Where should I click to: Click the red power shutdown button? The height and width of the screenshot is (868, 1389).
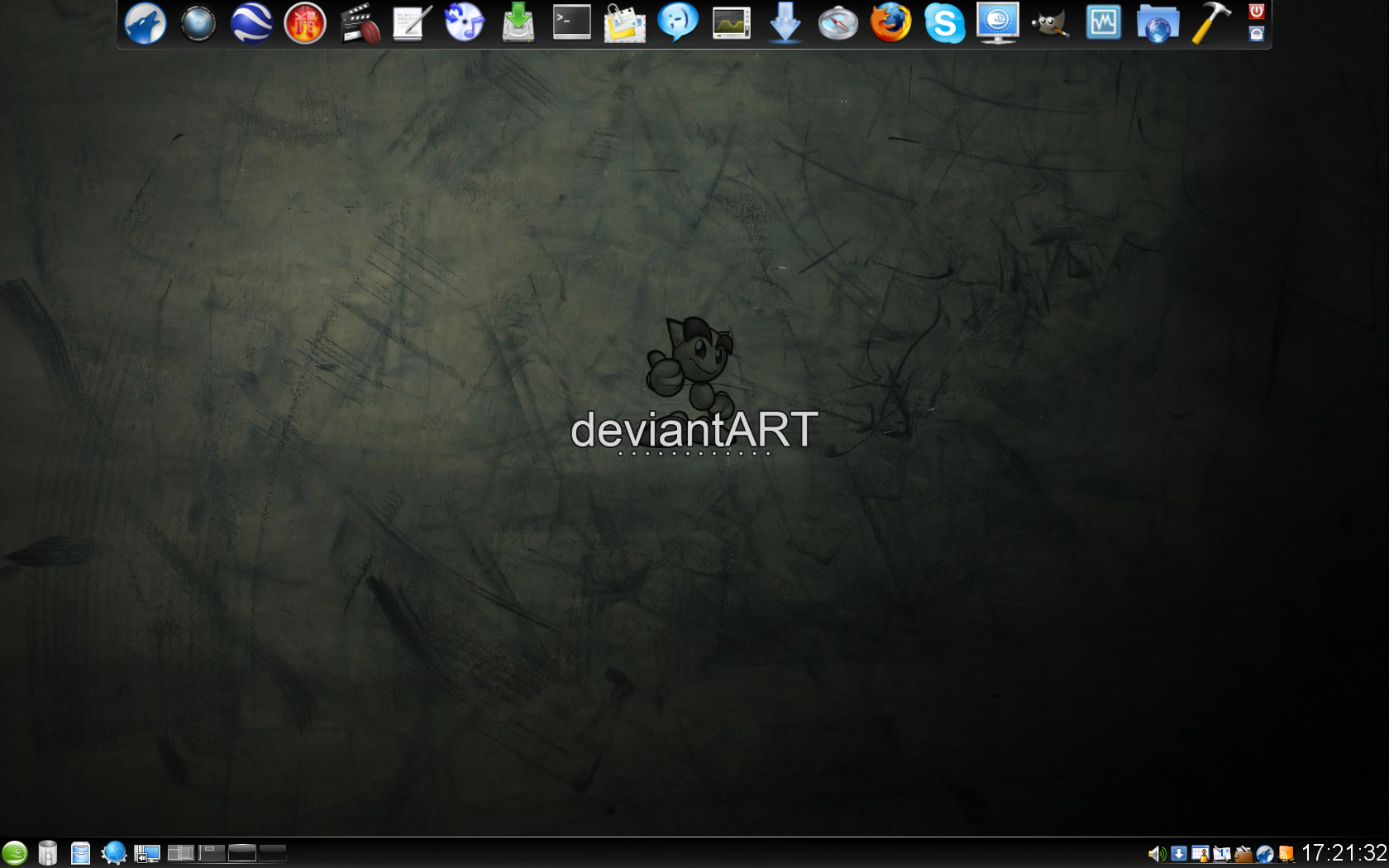1257,11
